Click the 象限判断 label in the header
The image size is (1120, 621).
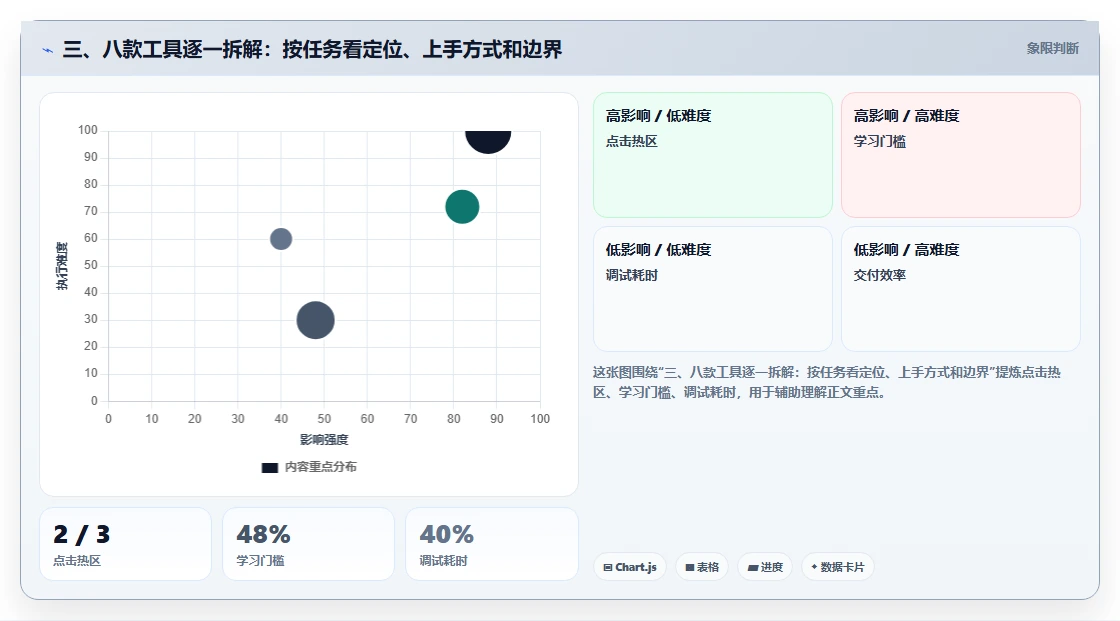pyautogui.click(x=1052, y=49)
